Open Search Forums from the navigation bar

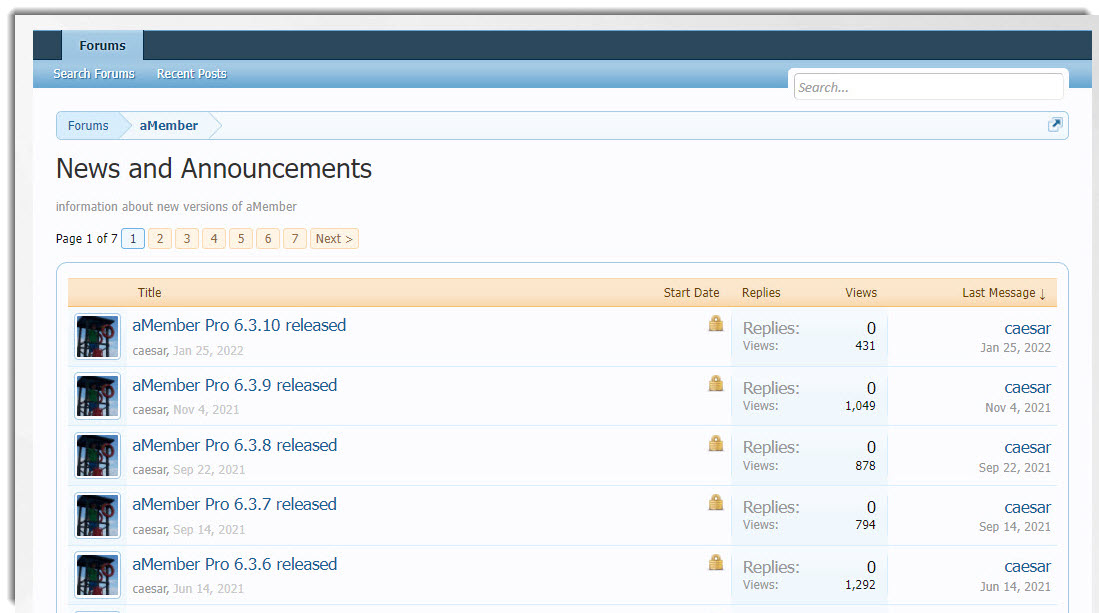point(93,73)
